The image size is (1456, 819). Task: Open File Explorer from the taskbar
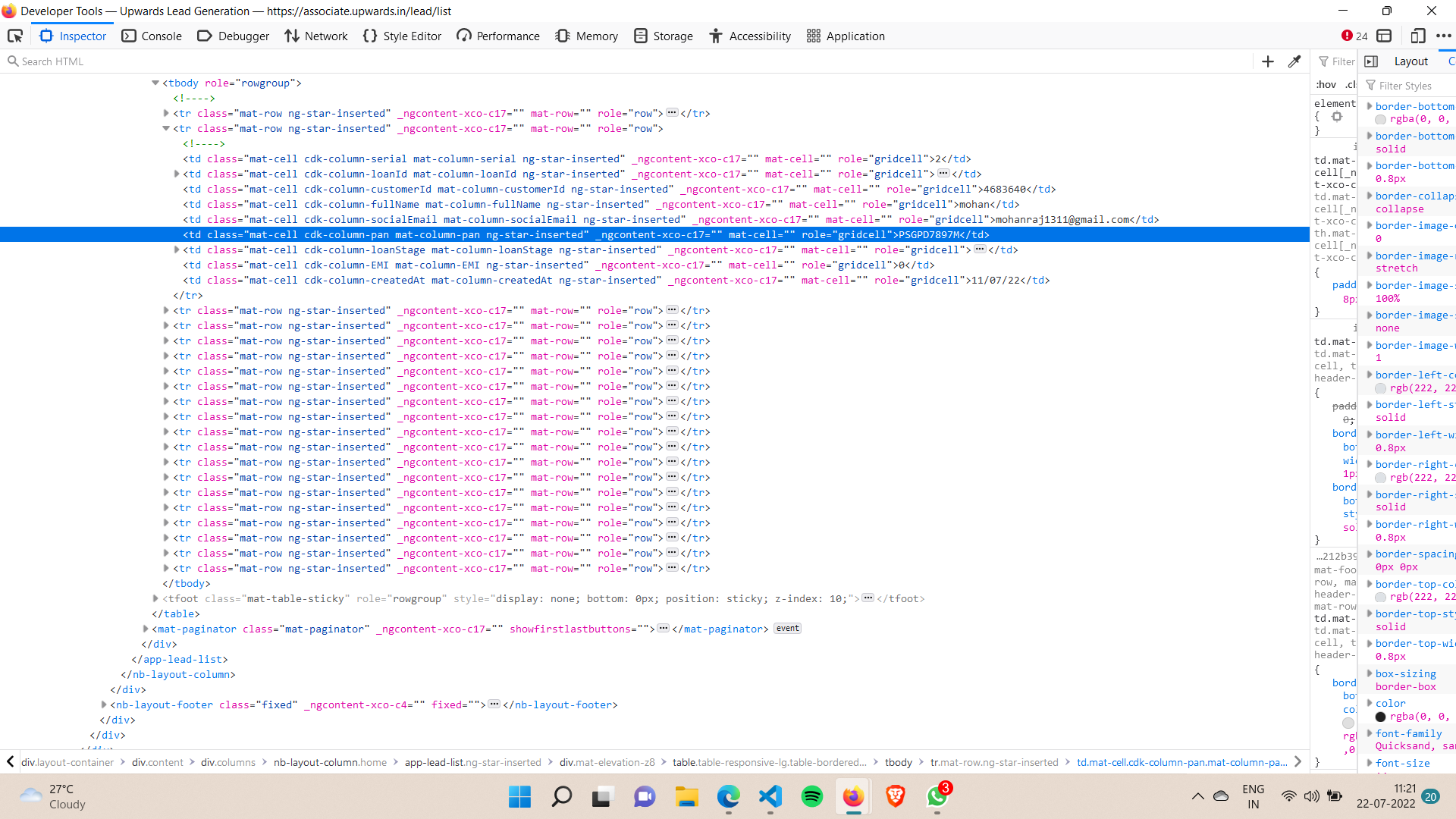point(687,796)
